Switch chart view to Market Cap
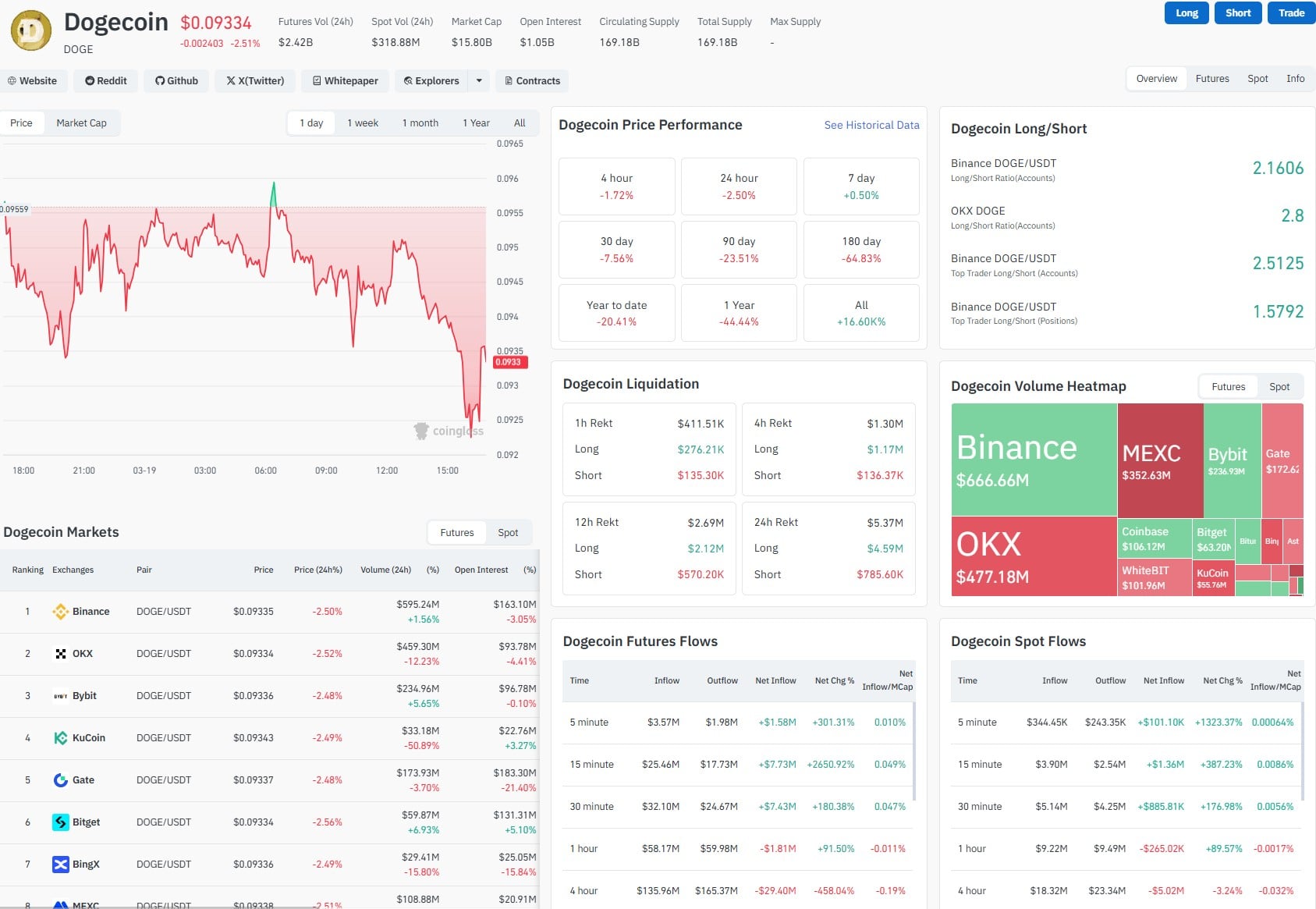The width and height of the screenshot is (1316, 909). pos(81,123)
